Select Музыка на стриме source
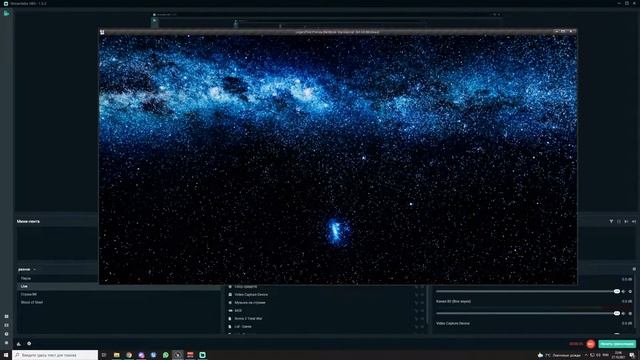This screenshot has height=360, width=640. point(250,303)
